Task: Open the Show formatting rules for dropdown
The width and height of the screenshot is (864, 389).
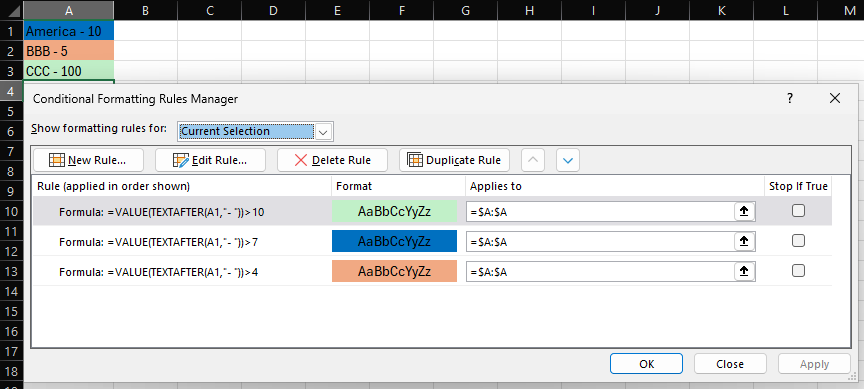Action: 324,132
